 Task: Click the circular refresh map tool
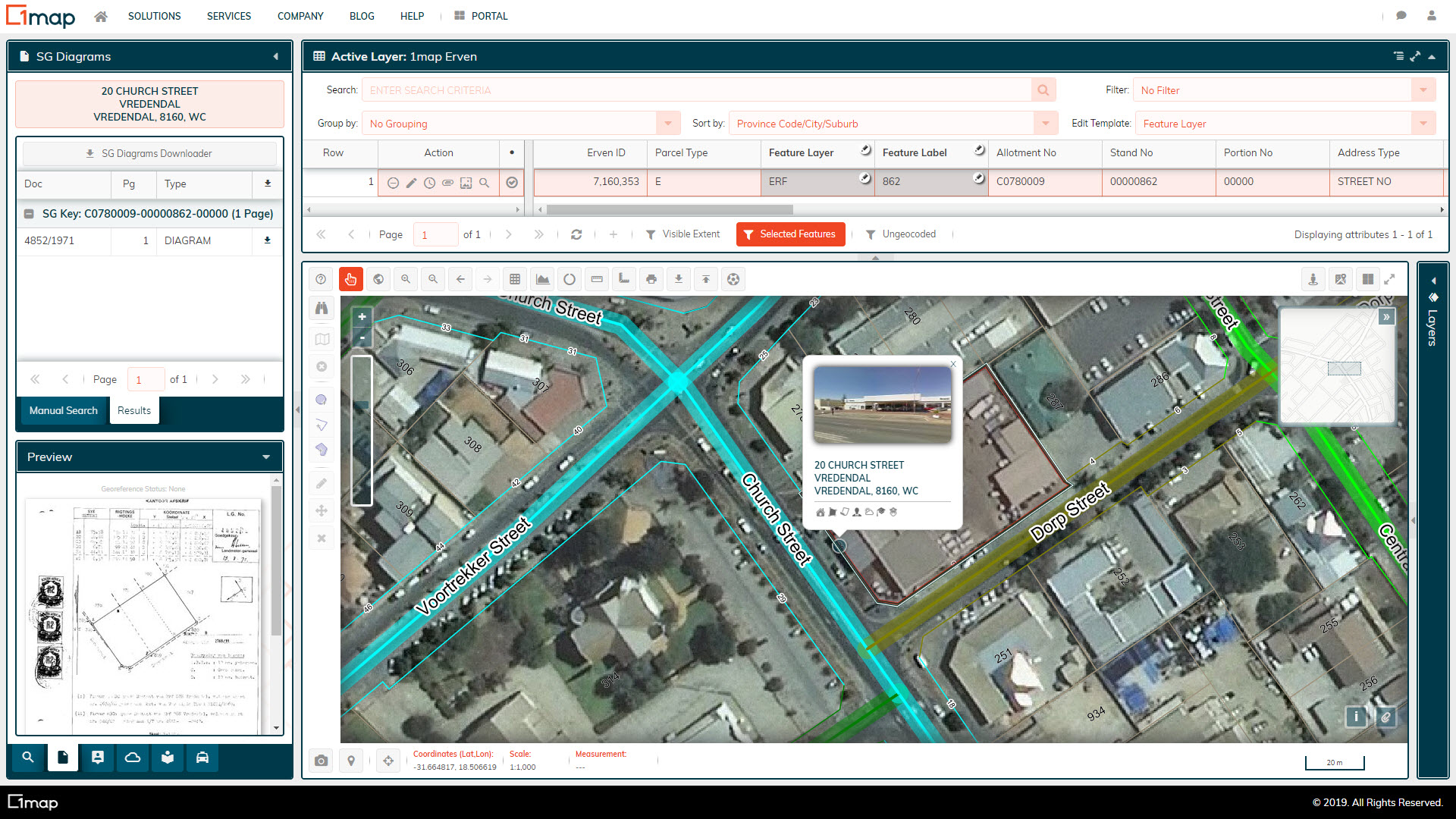coord(570,279)
